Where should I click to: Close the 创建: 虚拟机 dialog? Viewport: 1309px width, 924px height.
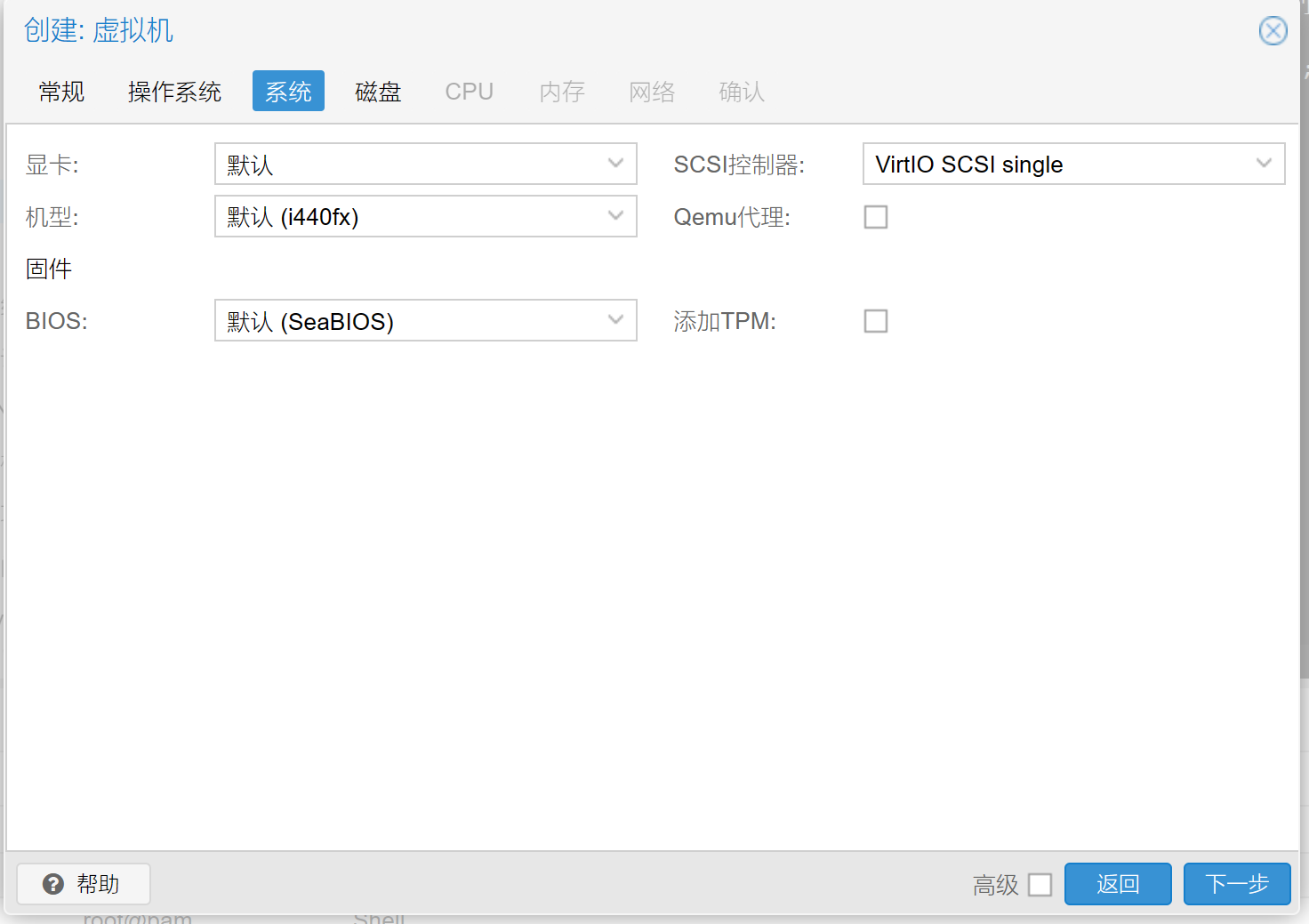click(x=1273, y=31)
